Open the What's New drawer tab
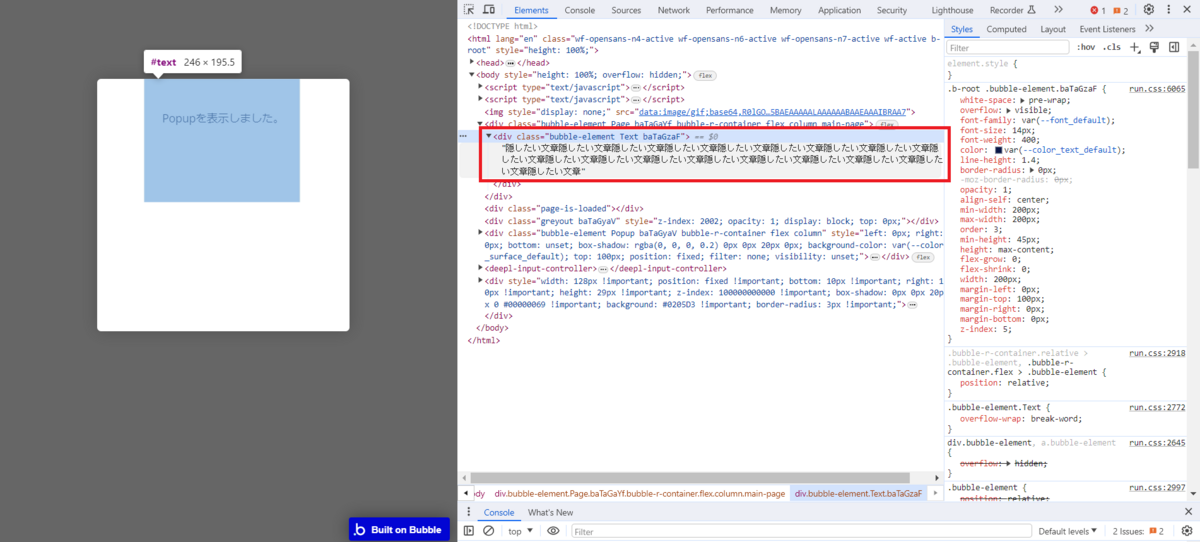1200x542 pixels. [550, 512]
